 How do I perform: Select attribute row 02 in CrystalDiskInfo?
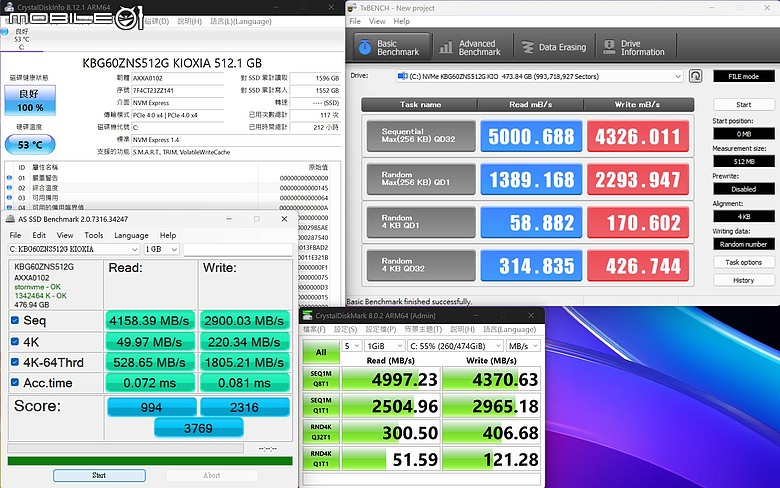tap(169, 188)
